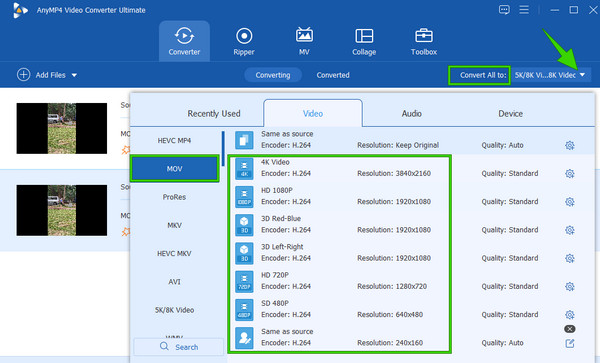Edit the custom 240x160 profile
The width and height of the screenshot is (600, 363).
click(x=570, y=343)
